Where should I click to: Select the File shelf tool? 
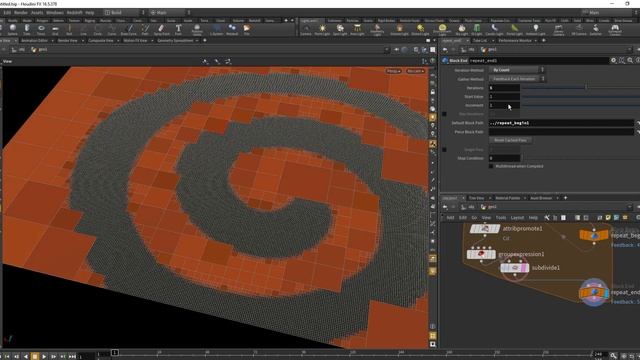coord(247,29)
